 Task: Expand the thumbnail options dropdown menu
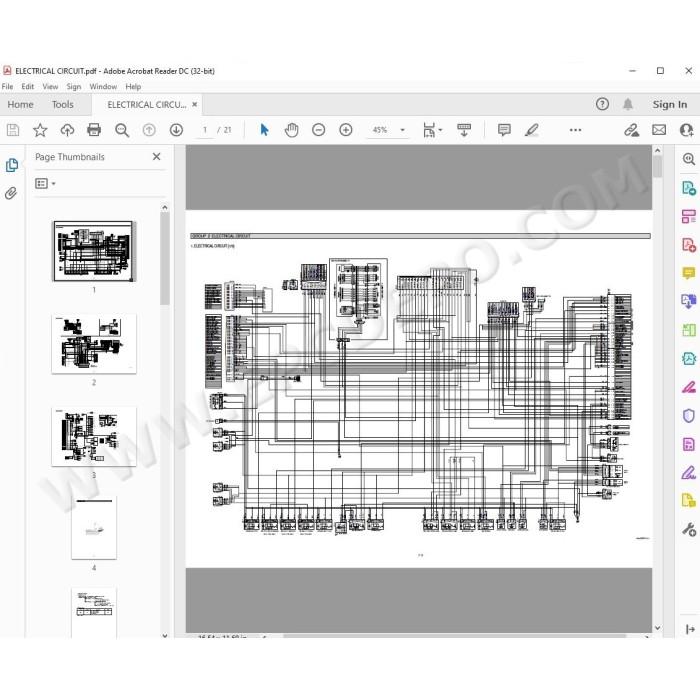coord(45,183)
